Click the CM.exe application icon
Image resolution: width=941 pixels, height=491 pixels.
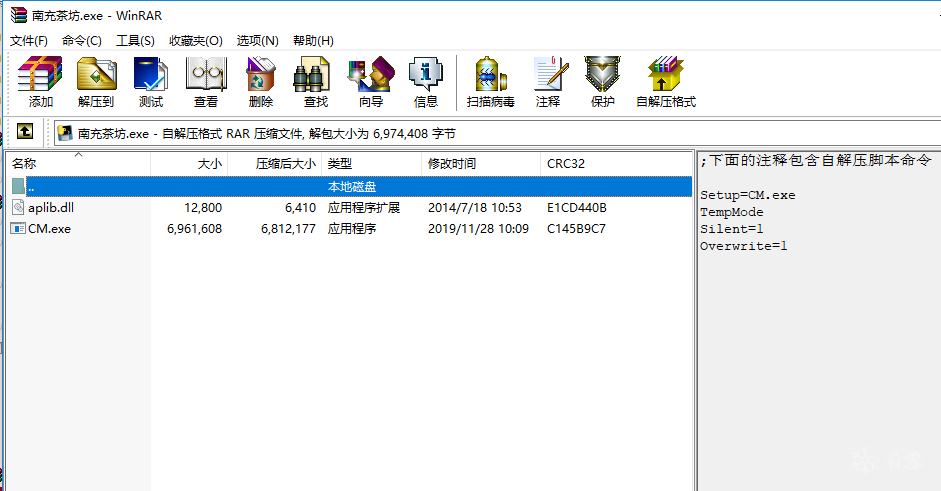(x=19, y=229)
